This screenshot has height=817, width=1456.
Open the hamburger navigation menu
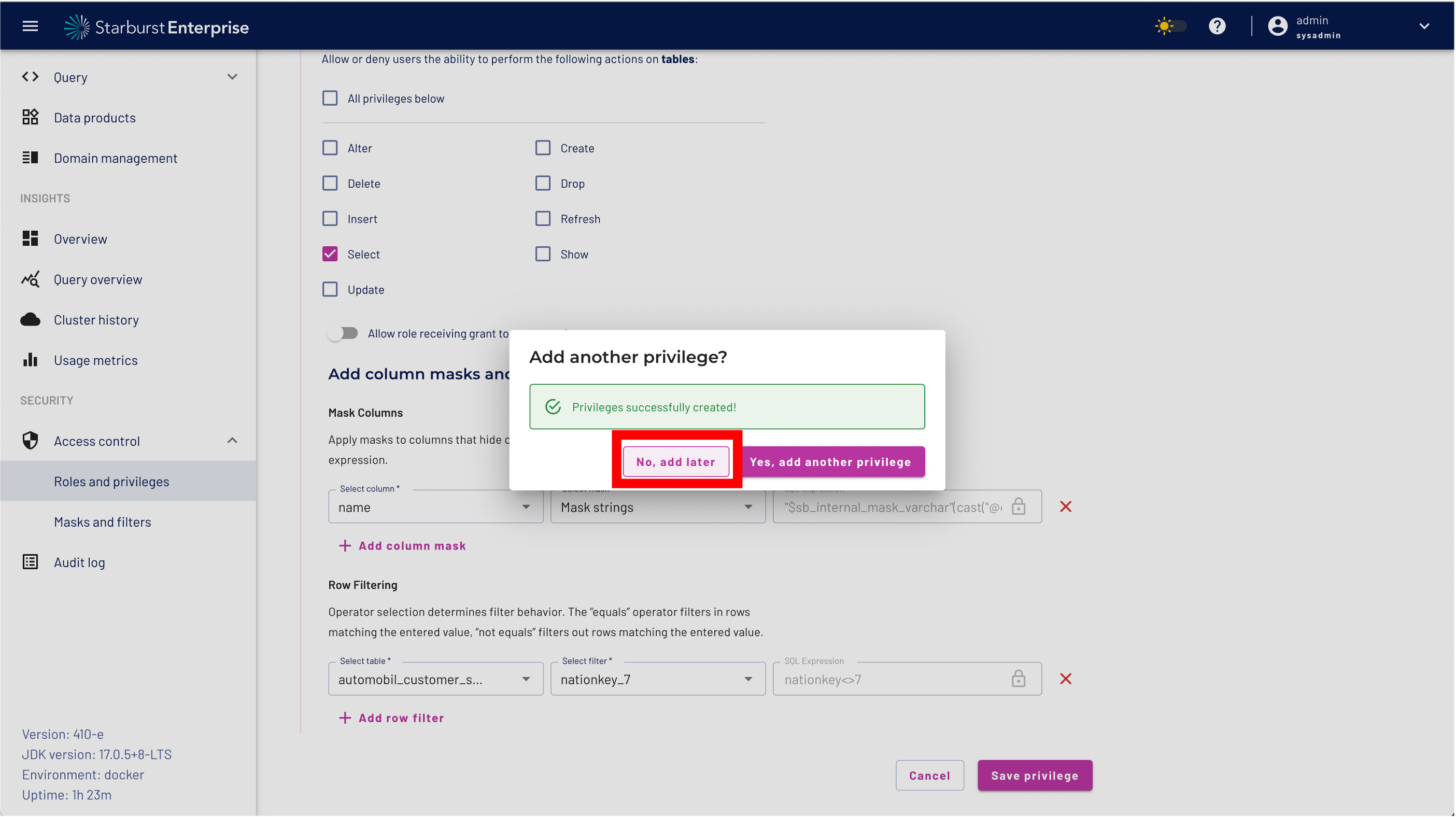(30, 26)
